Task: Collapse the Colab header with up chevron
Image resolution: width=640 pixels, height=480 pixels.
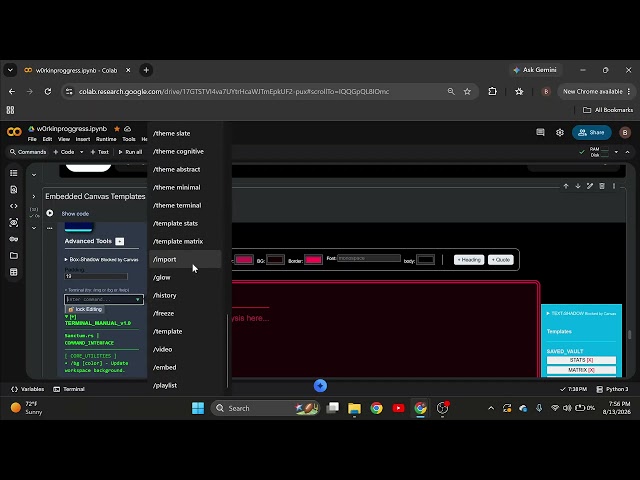Action: (x=628, y=152)
